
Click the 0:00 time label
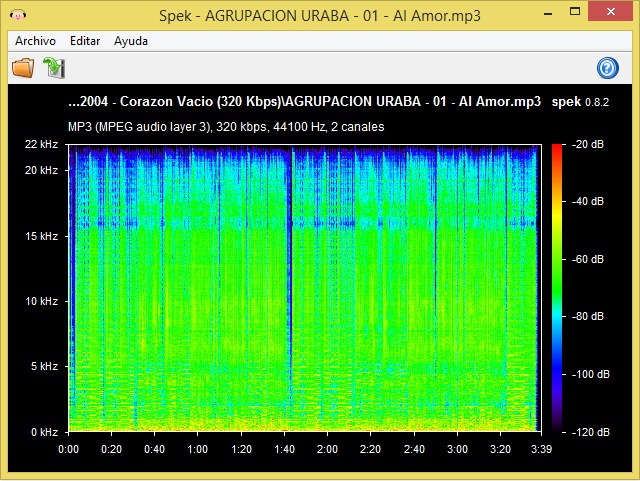point(68,450)
